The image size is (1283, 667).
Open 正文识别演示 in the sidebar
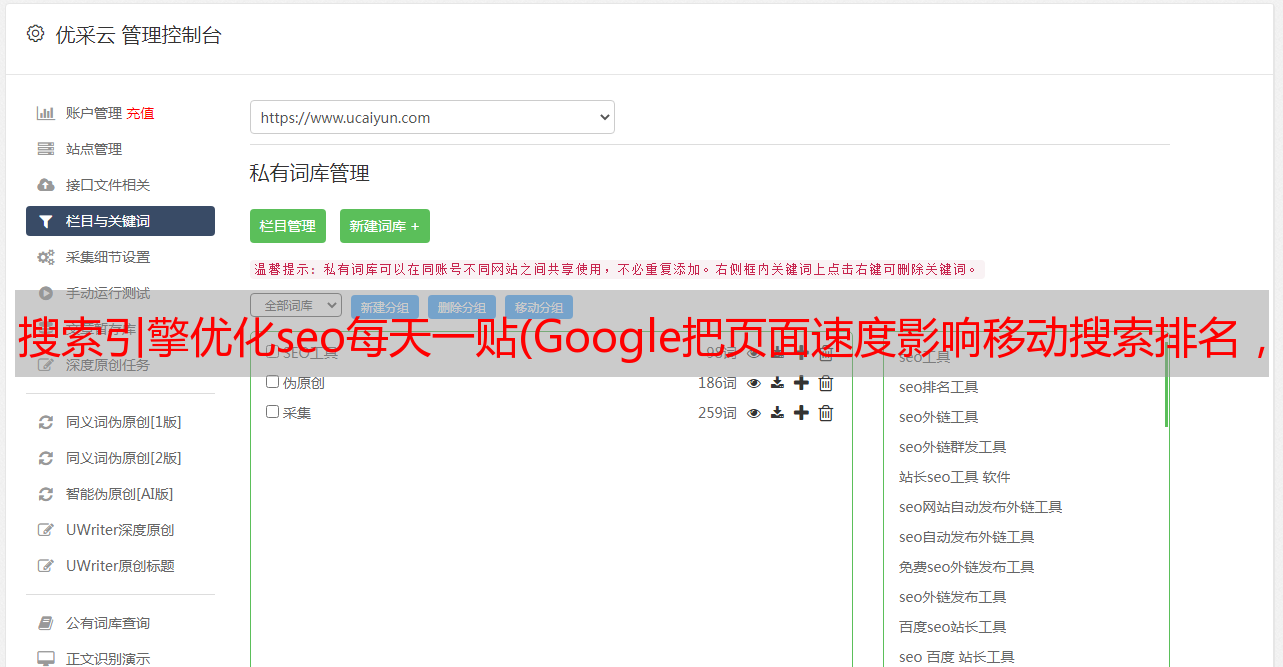[x=108, y=659]
